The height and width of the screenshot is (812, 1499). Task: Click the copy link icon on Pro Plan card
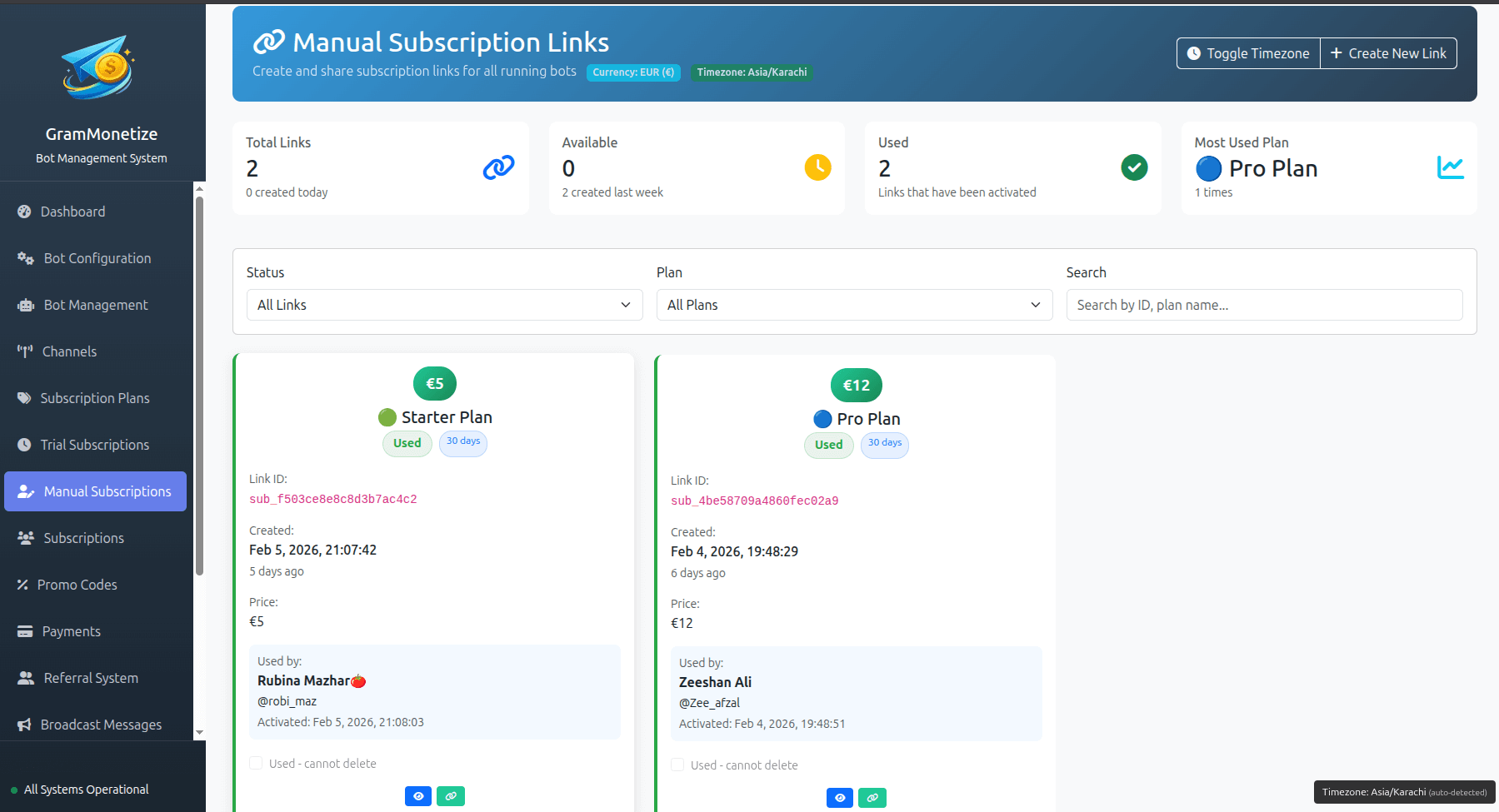click(x=872, y=797)
